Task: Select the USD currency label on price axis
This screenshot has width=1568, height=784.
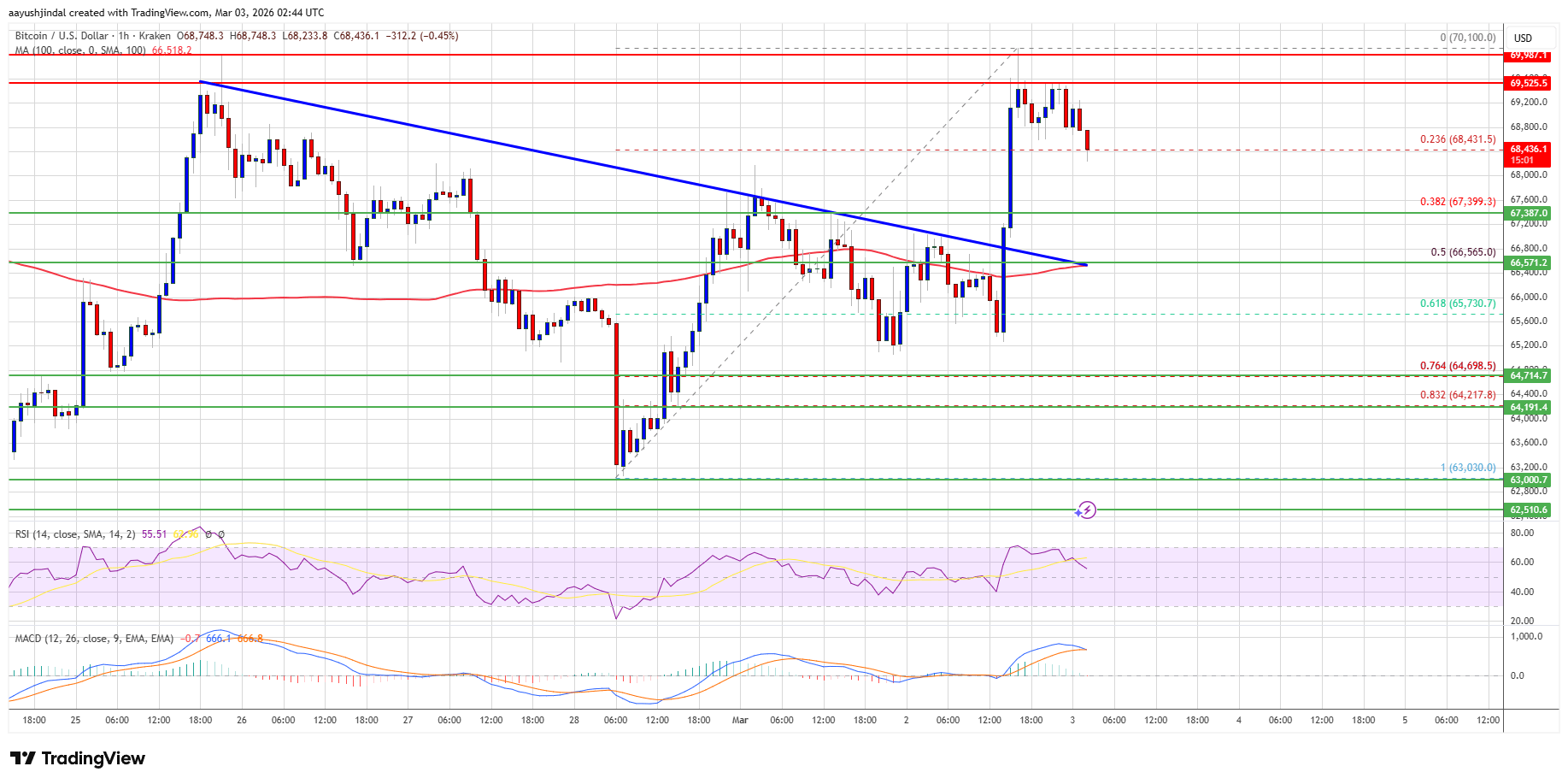Action: [x=1523, y=38]
